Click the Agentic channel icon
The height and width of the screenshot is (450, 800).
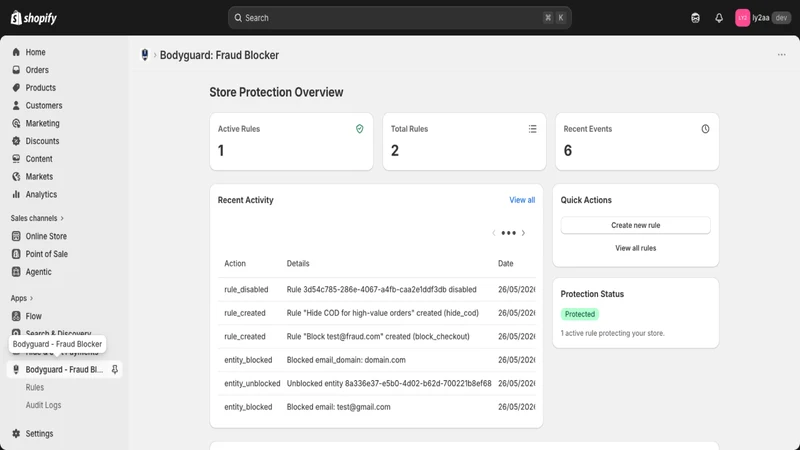[16, 272]
